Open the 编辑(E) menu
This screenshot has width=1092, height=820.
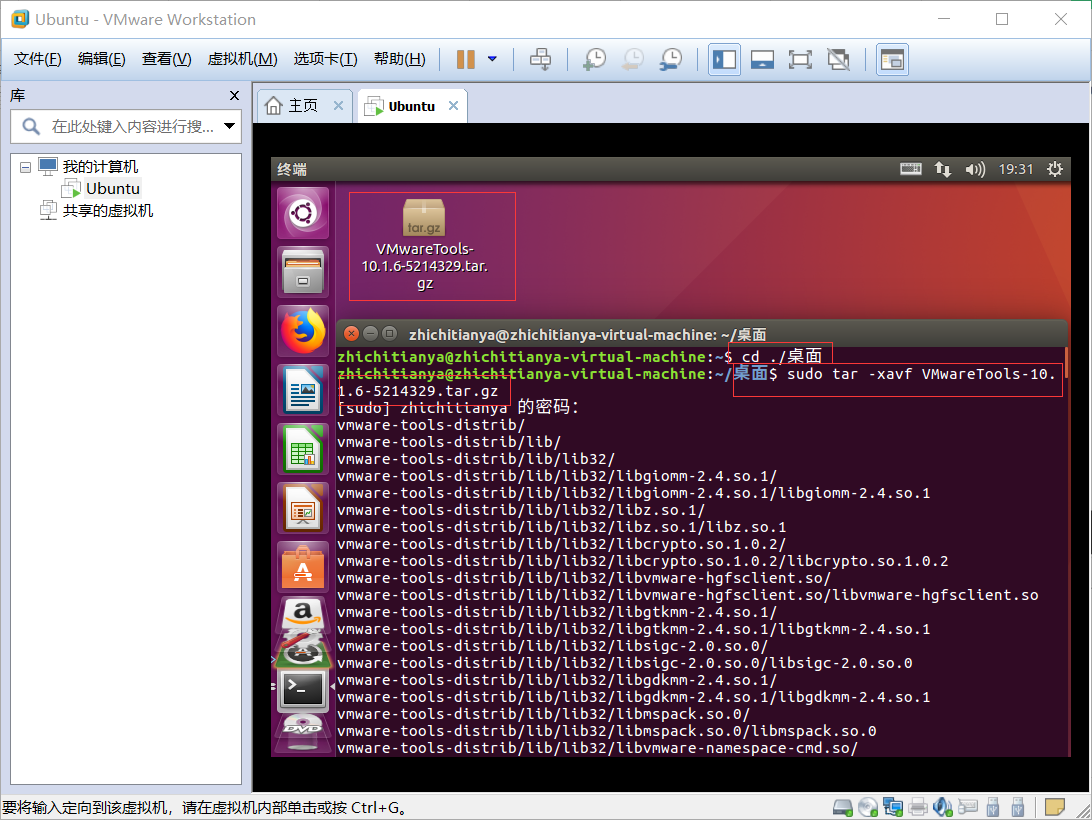(102, 59)
